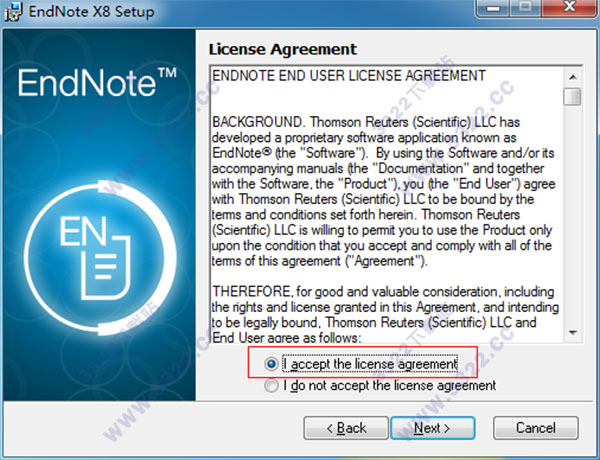The height and width of the screenshot is (460, 600).
Task: Click the license text scrollbar thumb
Action: tap(573, 96)
